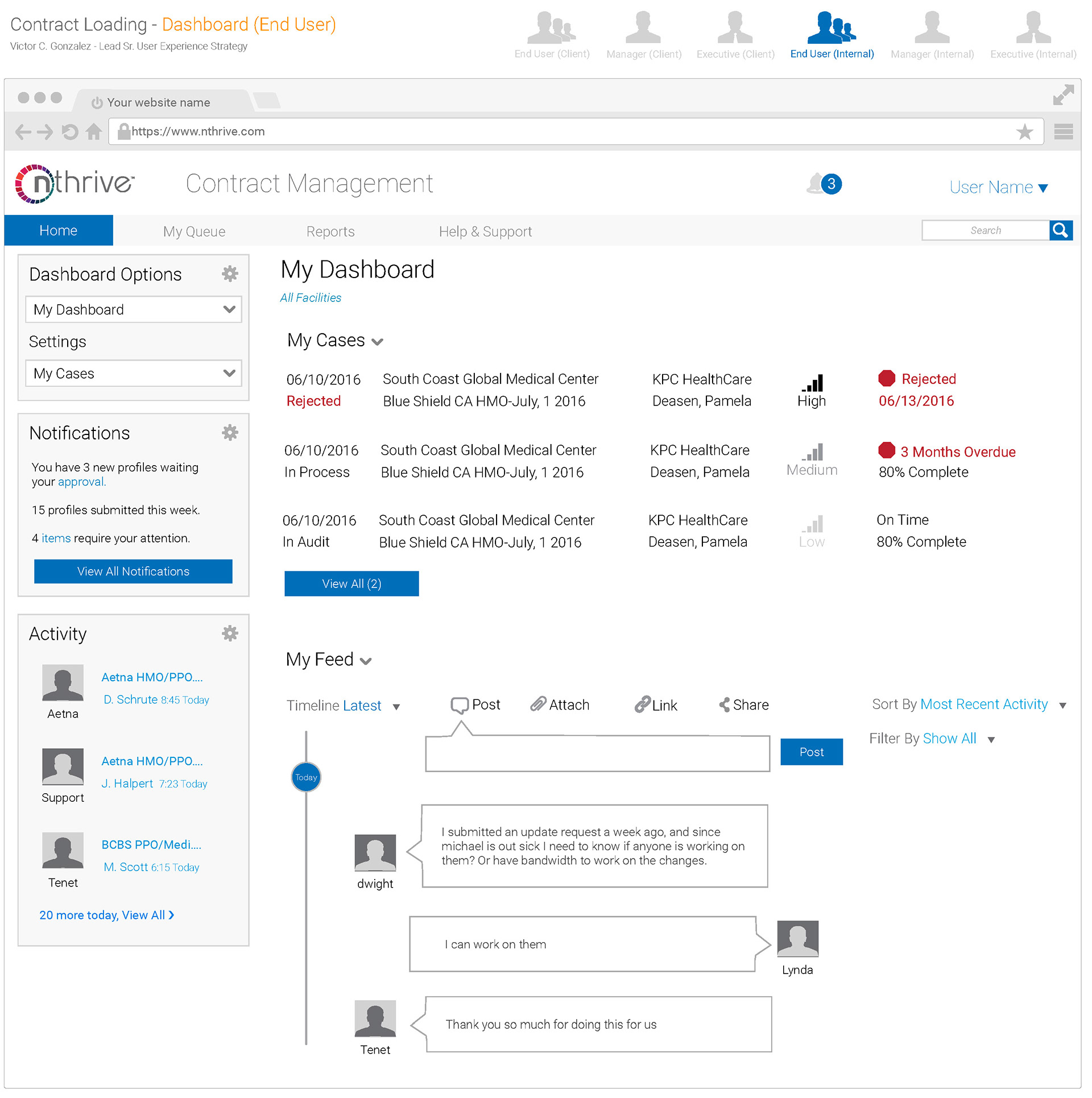Click View All Notifications button
The image size is (1092, 1098).
pyautogui.click(x=133, y=571)
